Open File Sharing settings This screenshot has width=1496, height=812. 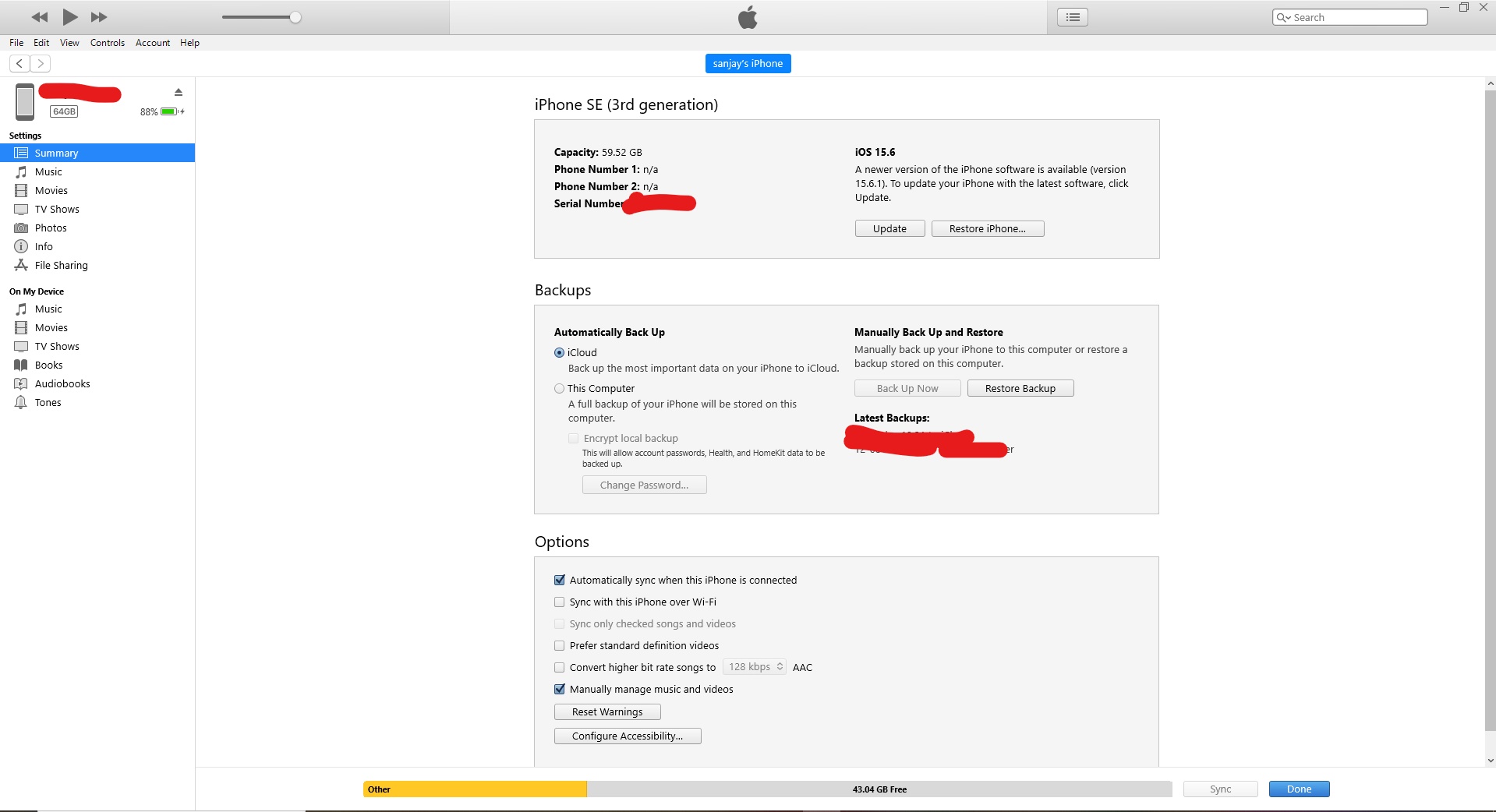pyautogui.click(x=97, y=265)
